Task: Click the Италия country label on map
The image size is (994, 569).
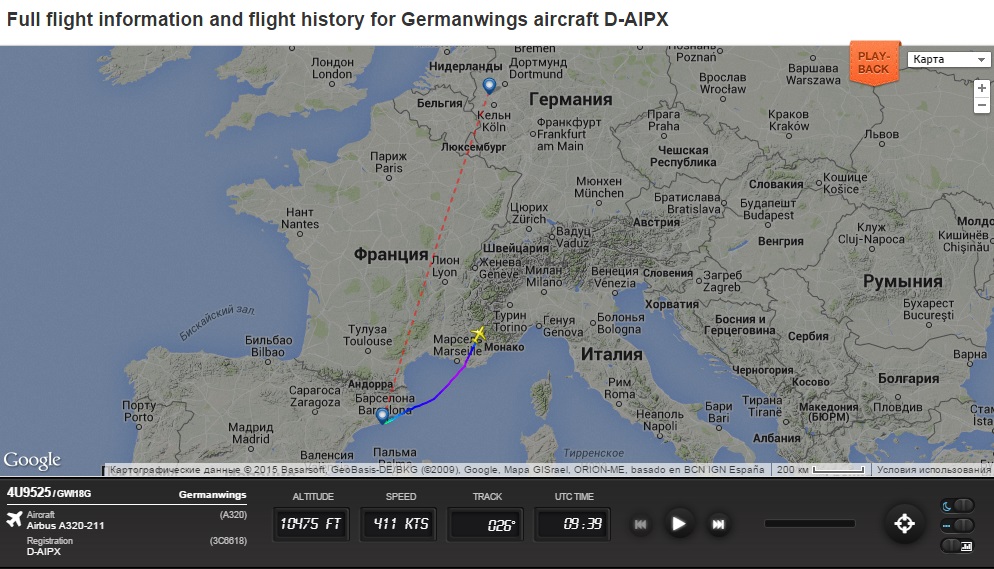Action: pos(612,354)
